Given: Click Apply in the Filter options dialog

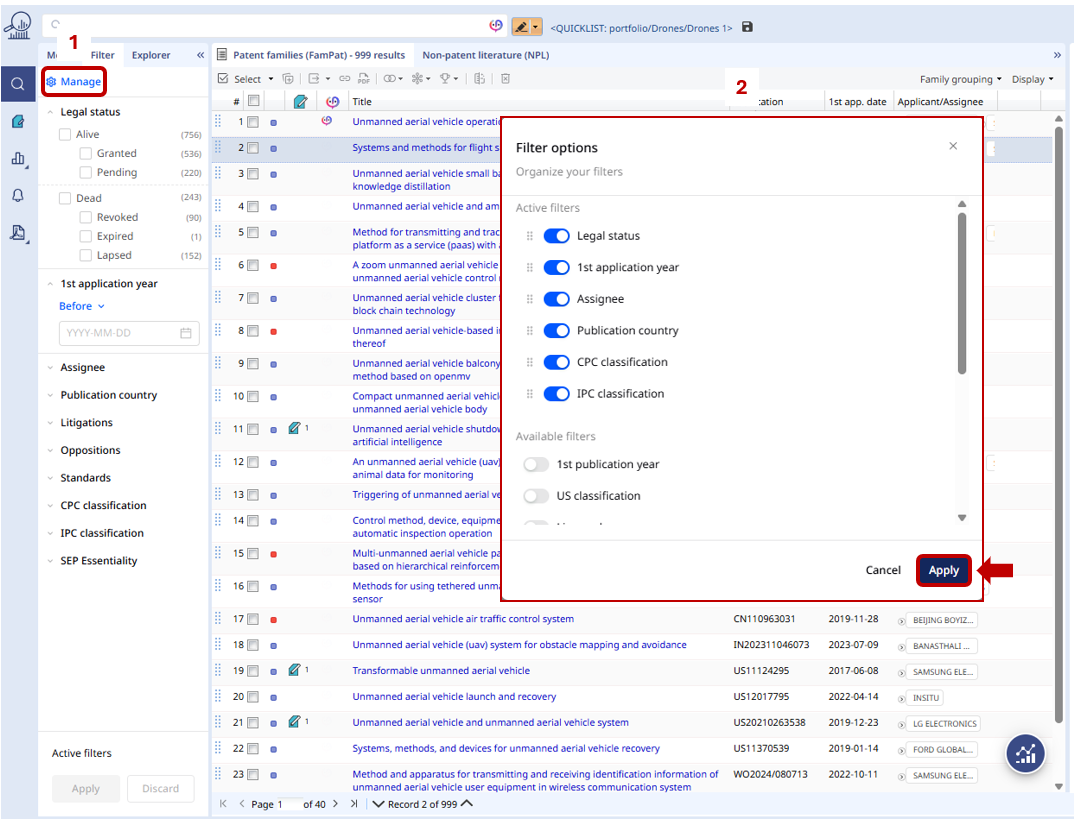Looking at the screenshot, I should pyautogui.click(x=943, y=570).
